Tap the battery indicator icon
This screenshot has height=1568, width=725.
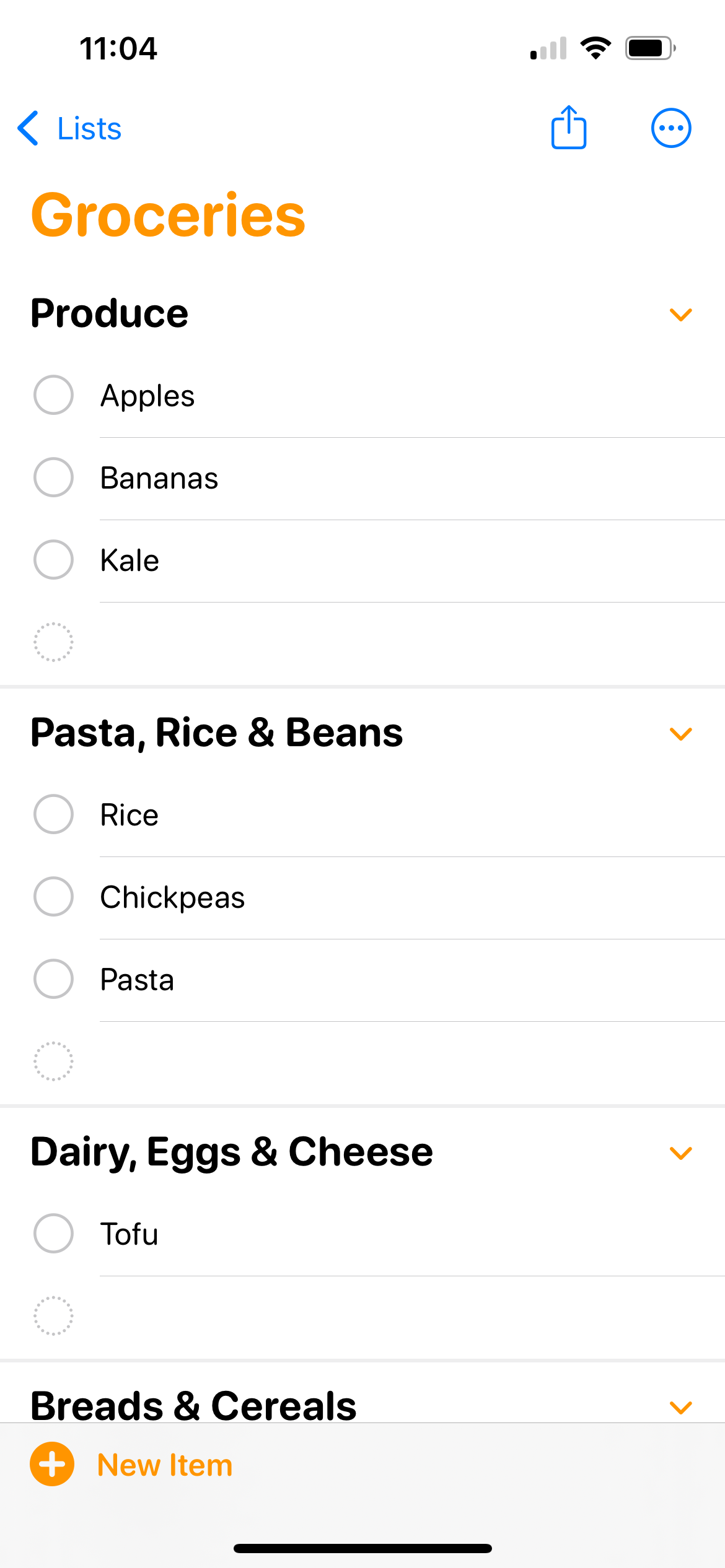[x=649, y=48]
